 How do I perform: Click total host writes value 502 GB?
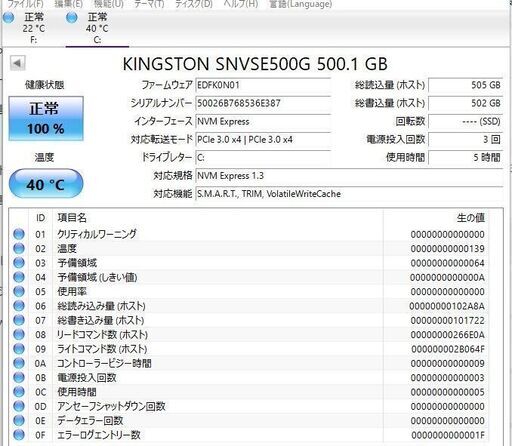click(x=465, y=103)
